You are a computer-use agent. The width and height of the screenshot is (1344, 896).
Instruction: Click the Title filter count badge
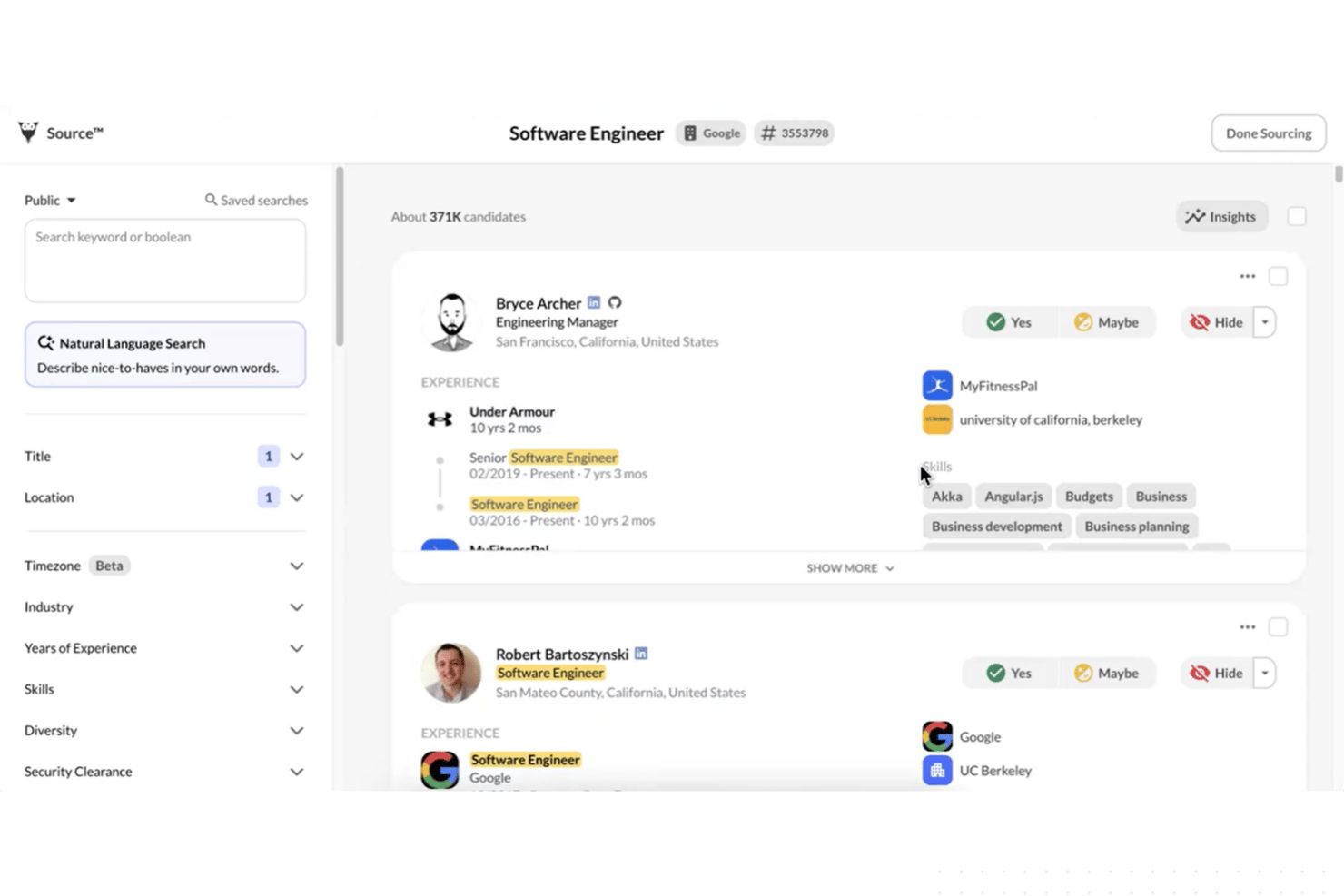click(268, 456)
